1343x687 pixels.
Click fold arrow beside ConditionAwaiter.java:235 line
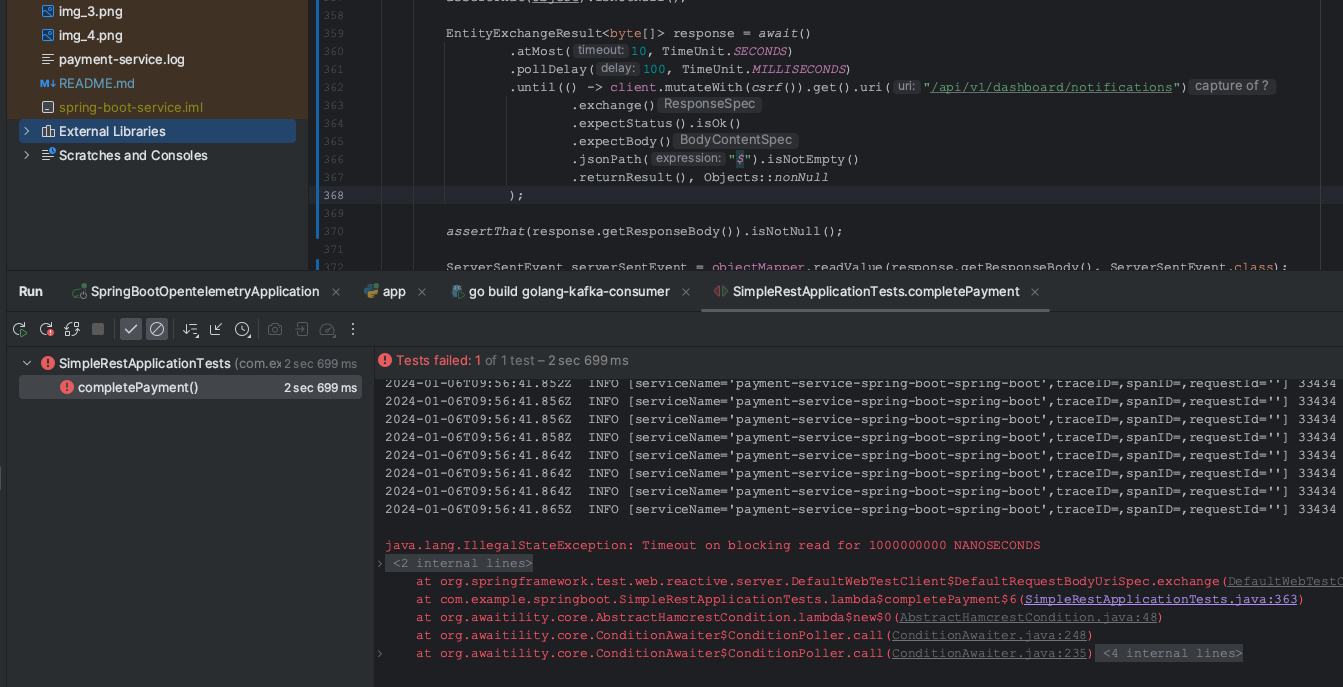[x=379, y=653]
